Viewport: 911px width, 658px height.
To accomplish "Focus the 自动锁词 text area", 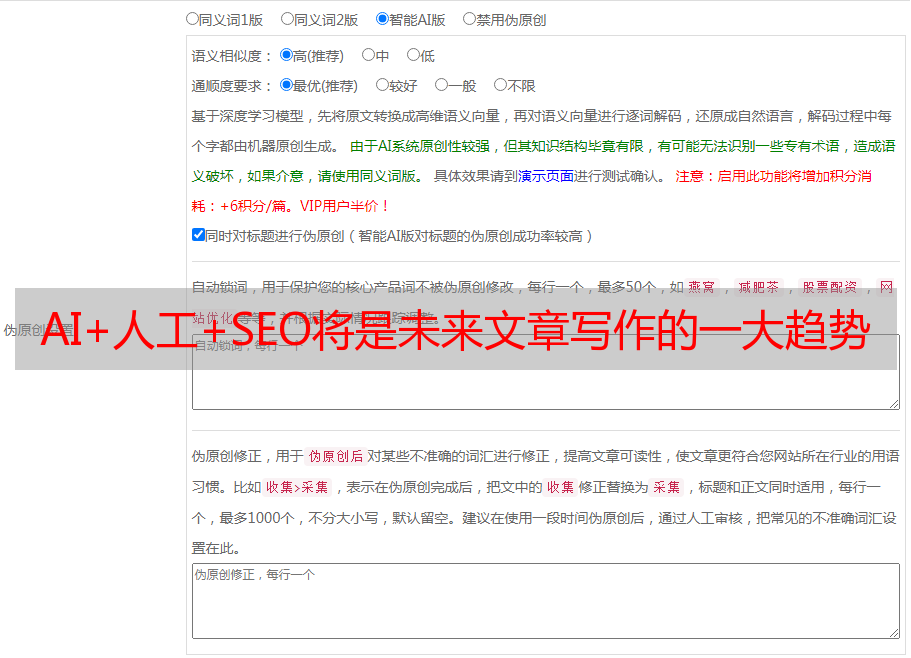I will pos(546,372).
